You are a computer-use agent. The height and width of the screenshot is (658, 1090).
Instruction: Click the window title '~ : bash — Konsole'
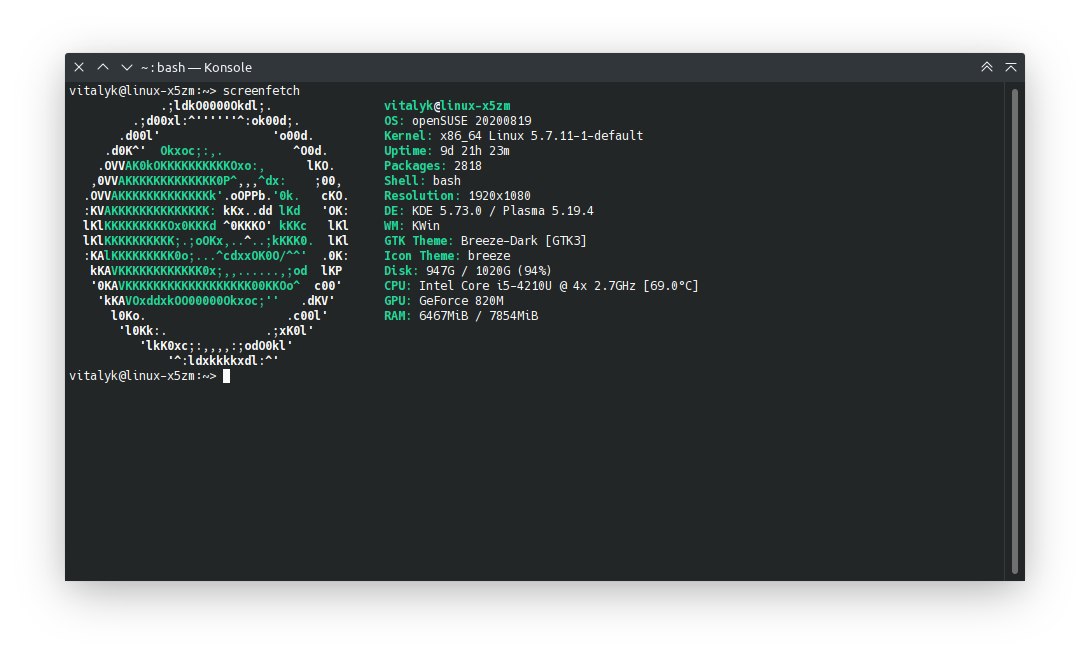pyautogui.click(x=196, y=67)
